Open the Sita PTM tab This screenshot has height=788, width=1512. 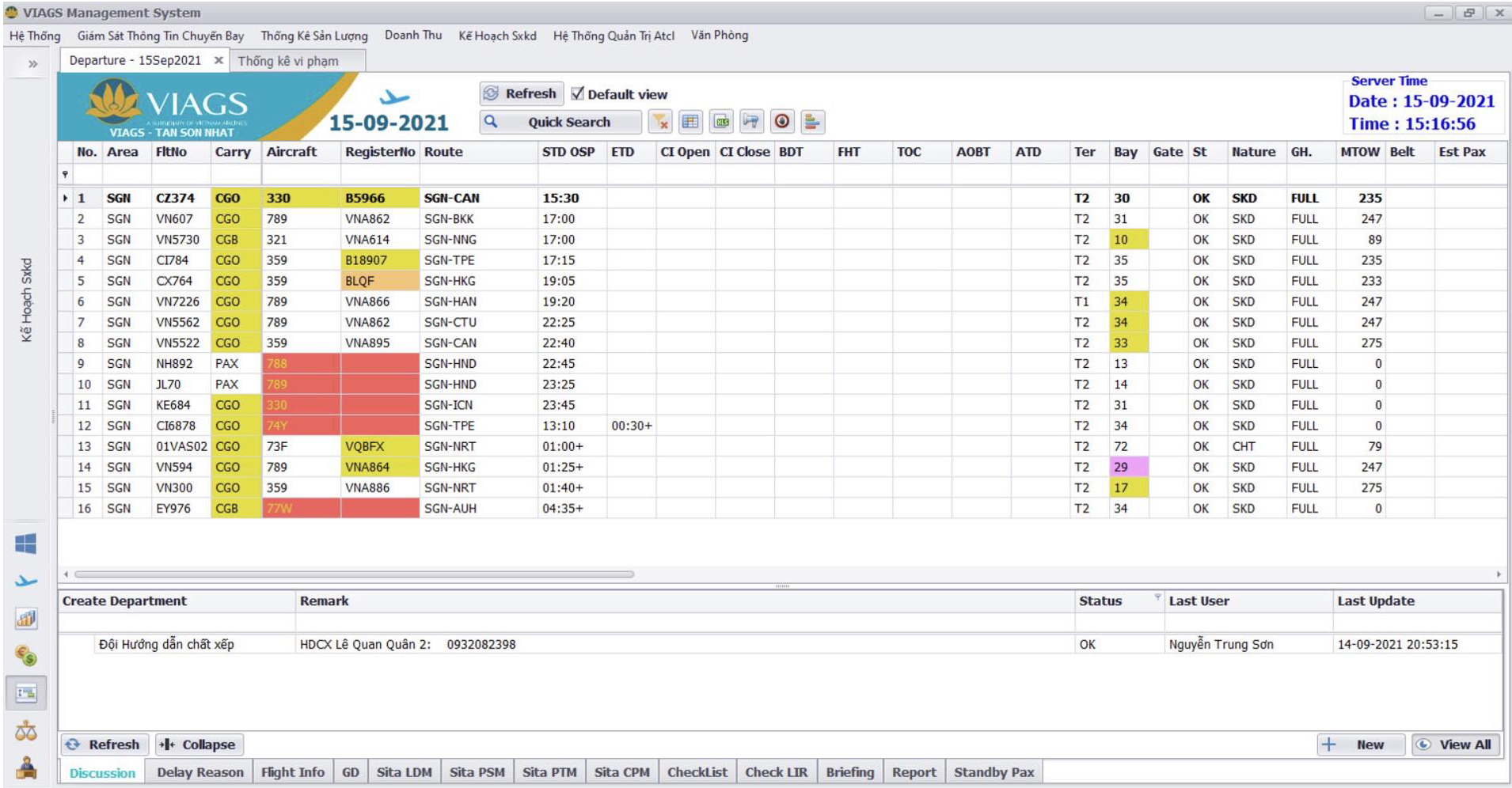pos(549,772)
